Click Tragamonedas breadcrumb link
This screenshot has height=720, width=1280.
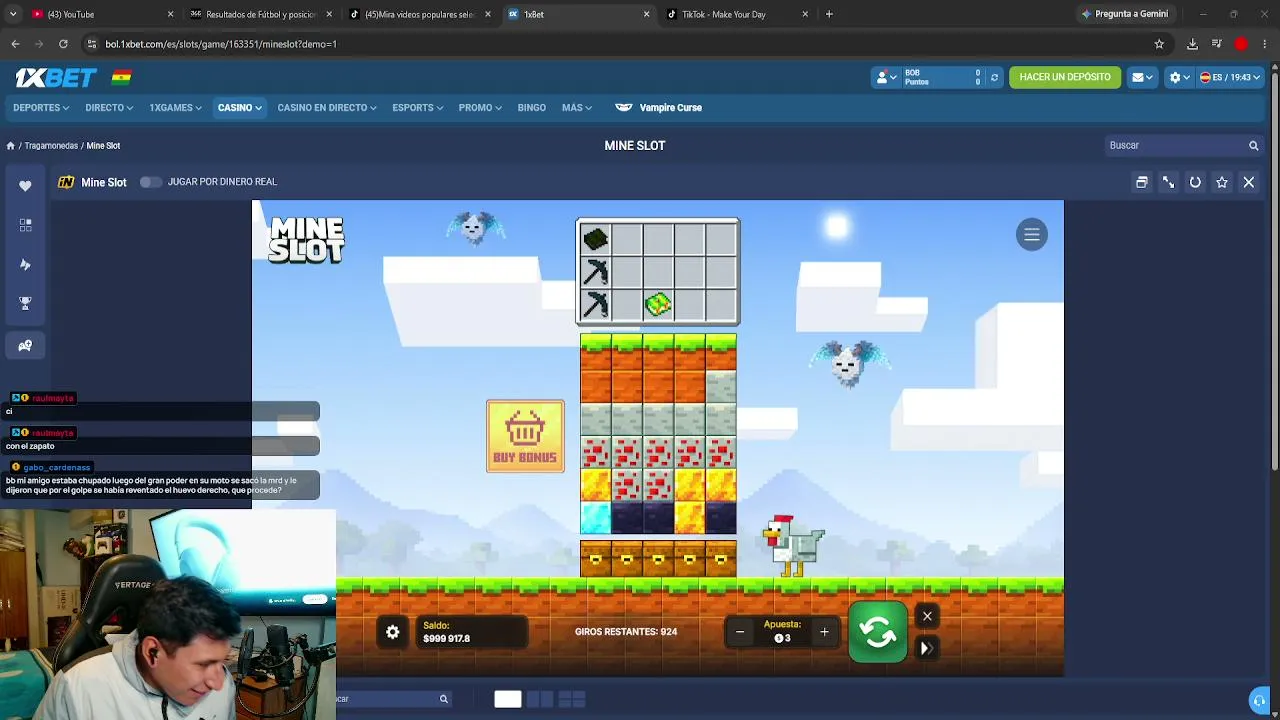[51, 146]
